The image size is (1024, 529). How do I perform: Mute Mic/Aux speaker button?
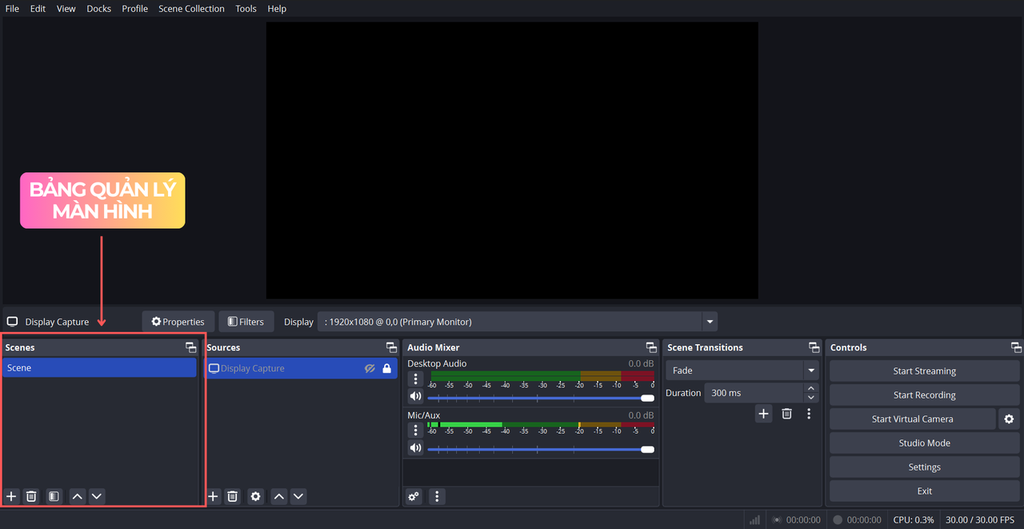pyautogui.click(x=415, y=447)
